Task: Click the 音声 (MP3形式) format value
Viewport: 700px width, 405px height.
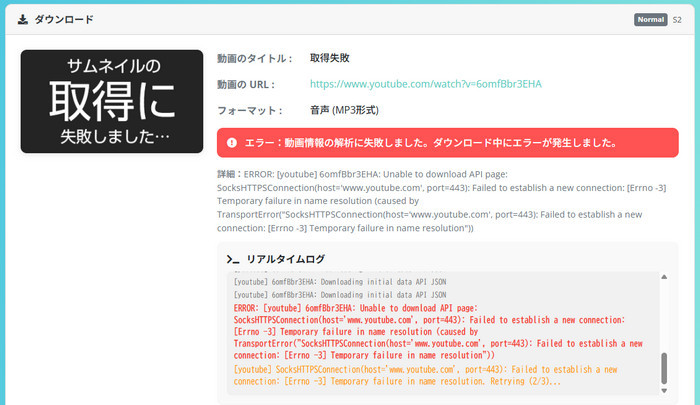Action: tap(344, 109)
